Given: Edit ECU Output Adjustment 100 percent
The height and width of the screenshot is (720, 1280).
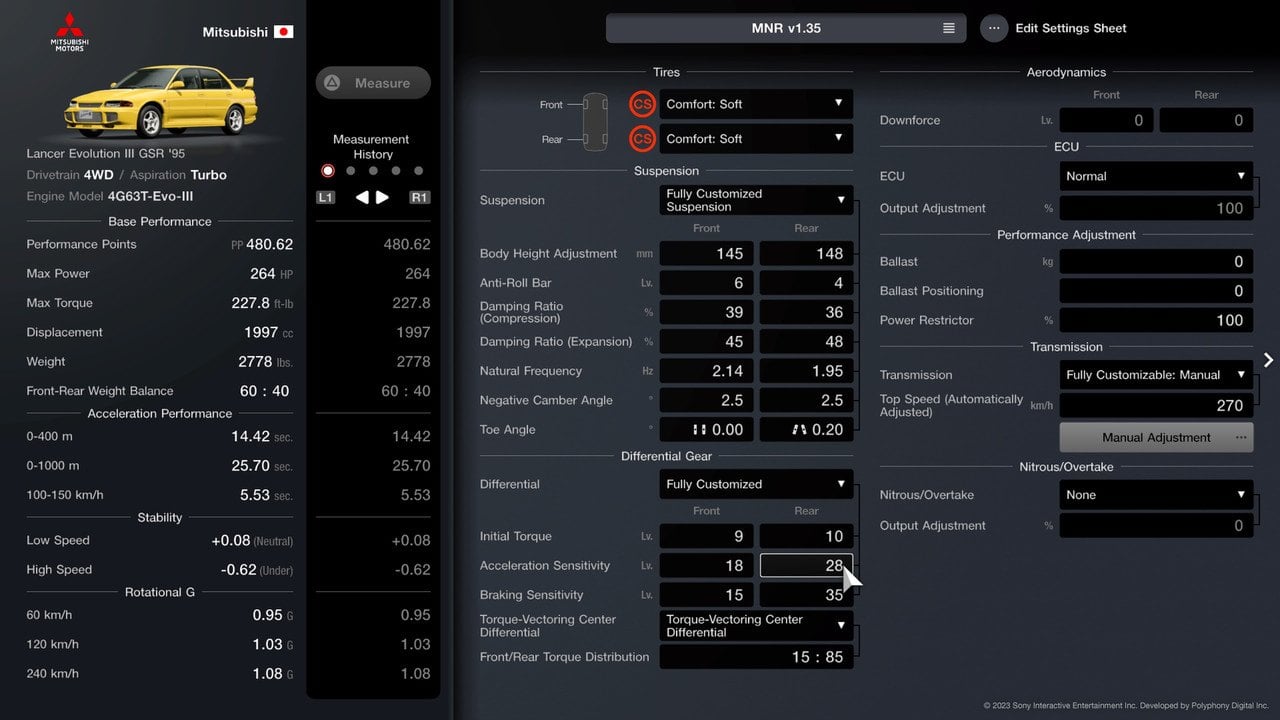Looking at the screenshot, I should pos(1156,208).
